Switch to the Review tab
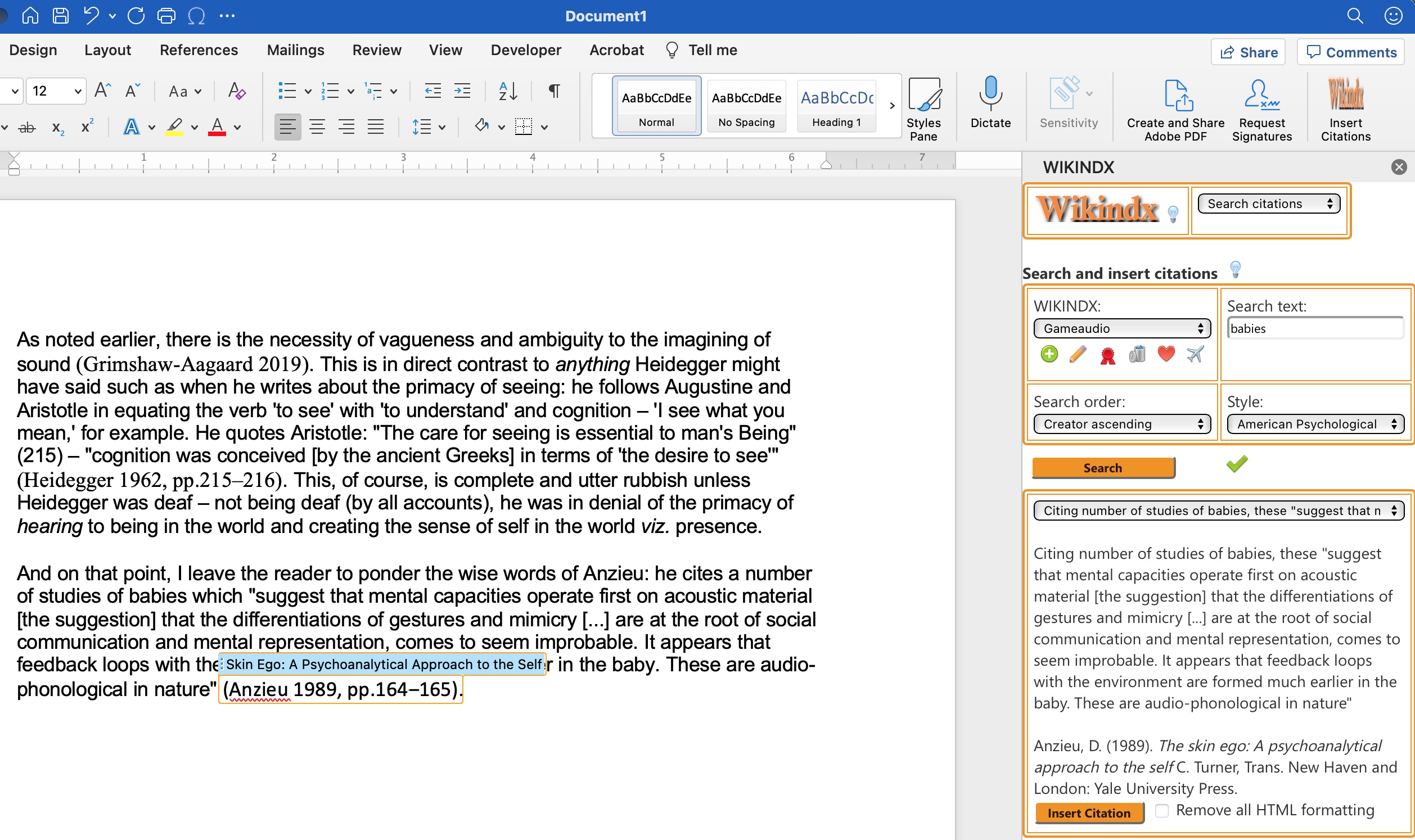The width and height of the screenshot is (1415, 840). [x=376, y=50]
